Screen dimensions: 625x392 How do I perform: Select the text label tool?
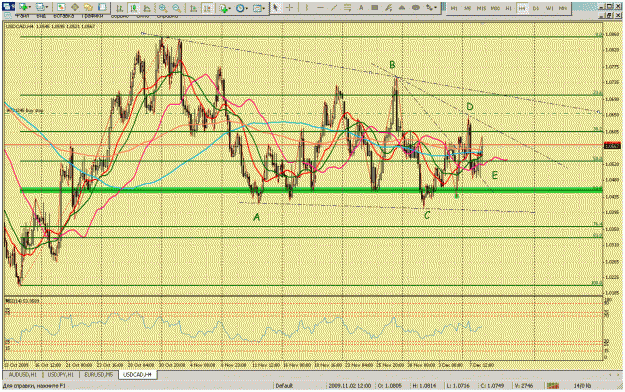point(375,8)
